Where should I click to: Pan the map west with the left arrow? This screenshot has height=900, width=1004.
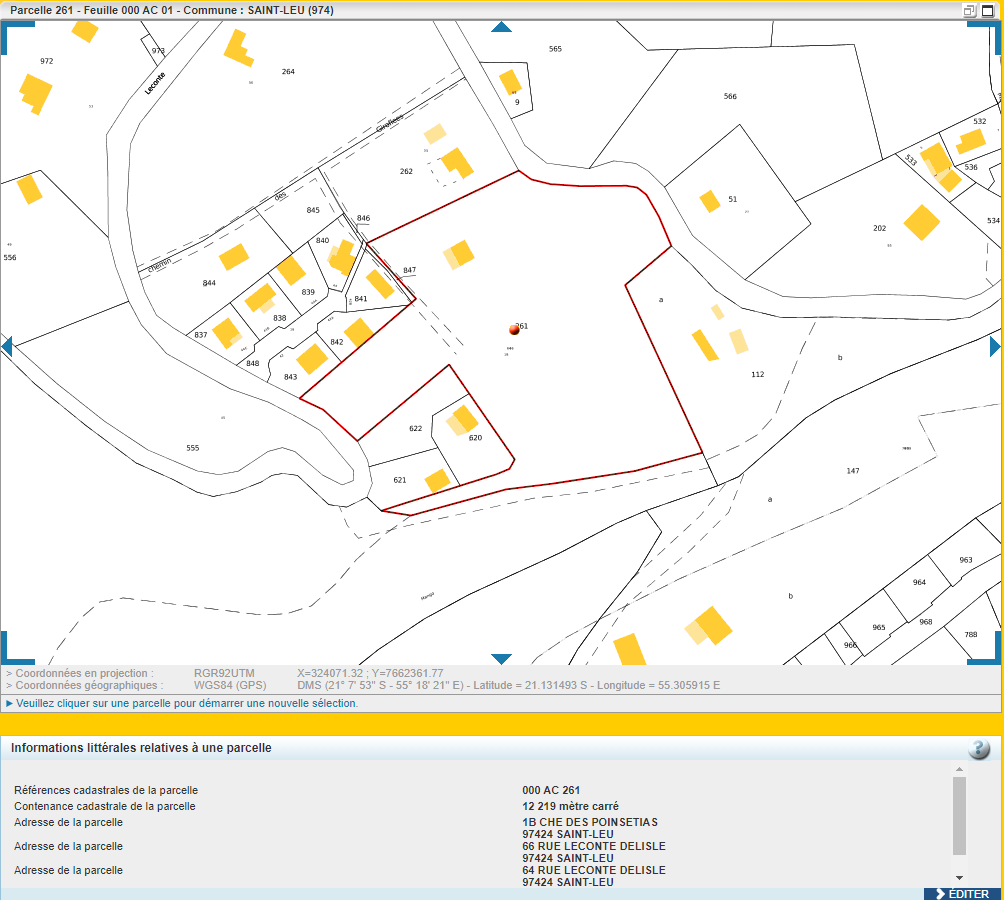pyautogui.click(x=7, y=346)
